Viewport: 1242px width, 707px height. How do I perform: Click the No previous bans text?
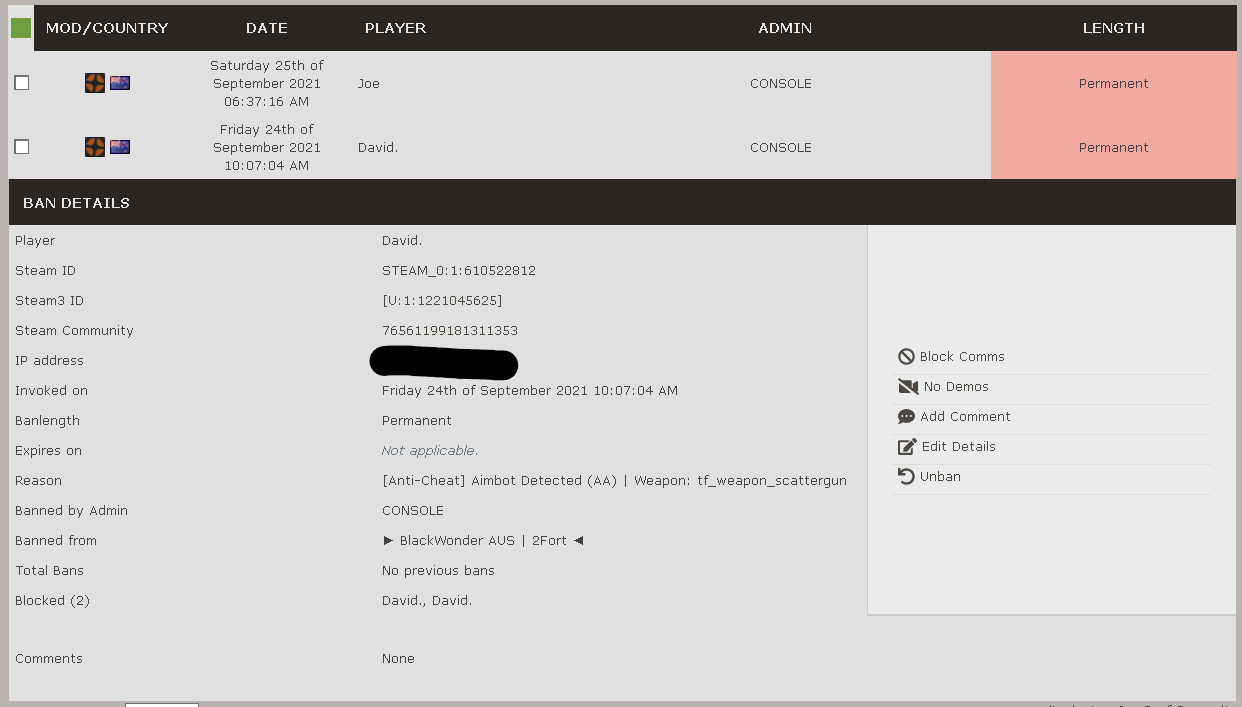point(438,570)
